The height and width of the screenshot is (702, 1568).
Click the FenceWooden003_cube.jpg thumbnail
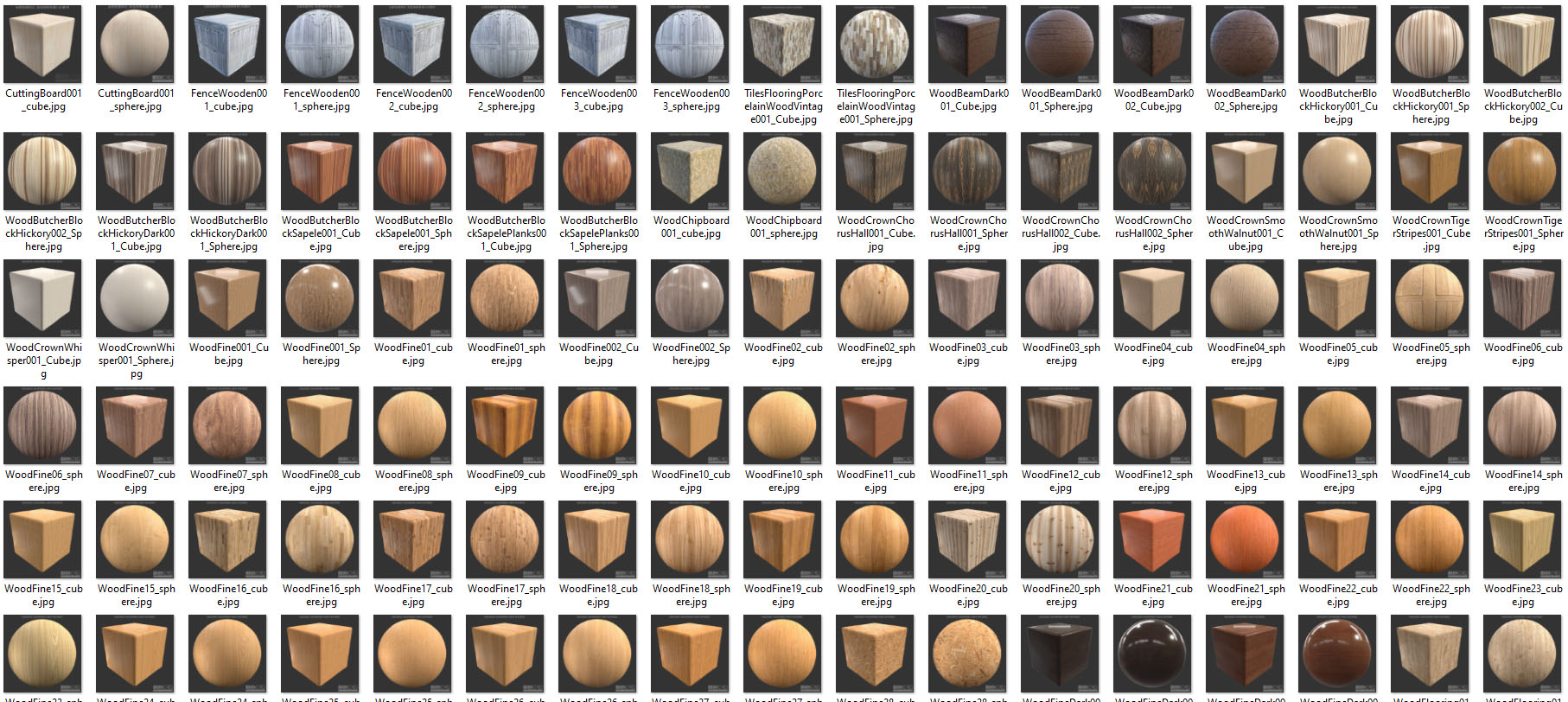click(x=598, y=44)
